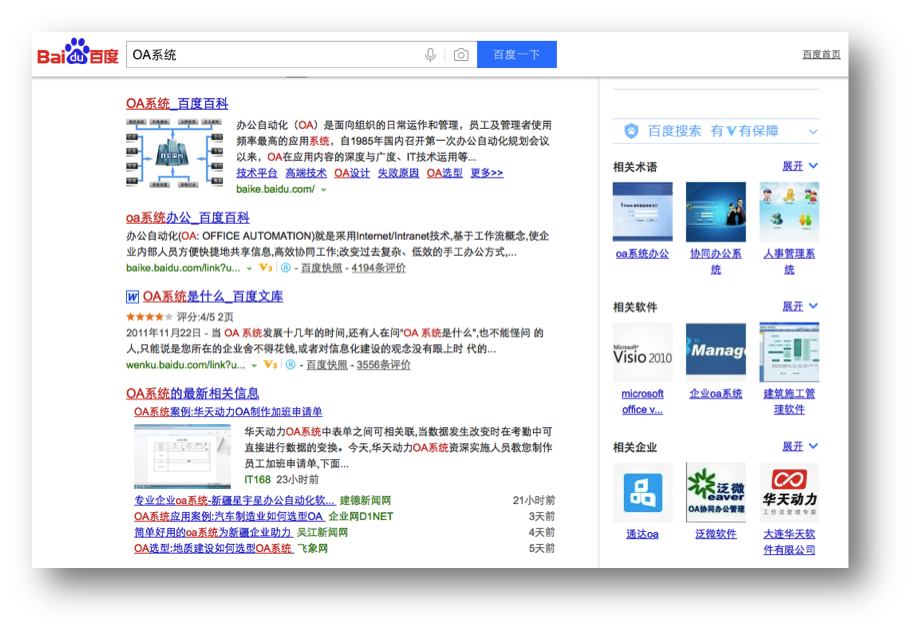
Task: Open 百度快照 for 百度文库 result
Action: pyautogui.click(x=327, y=365)
